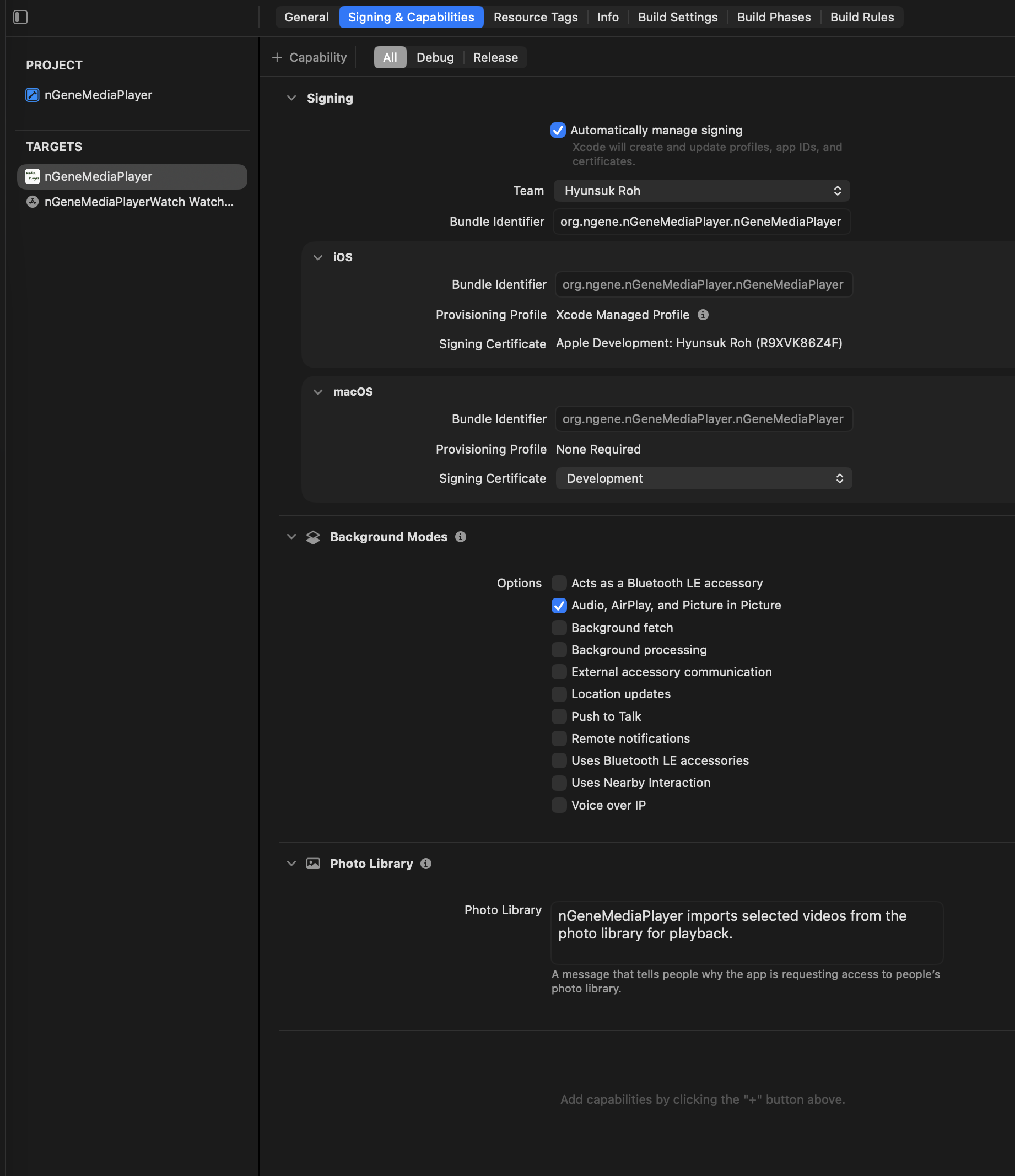This screenshot has height=1176, width=1015.
Task: Toggle the navigator sidebar icon
Action: click(x=20, y=17)
